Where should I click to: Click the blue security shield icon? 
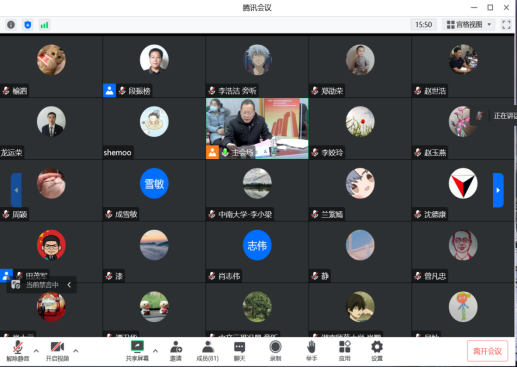pos(28,25)
